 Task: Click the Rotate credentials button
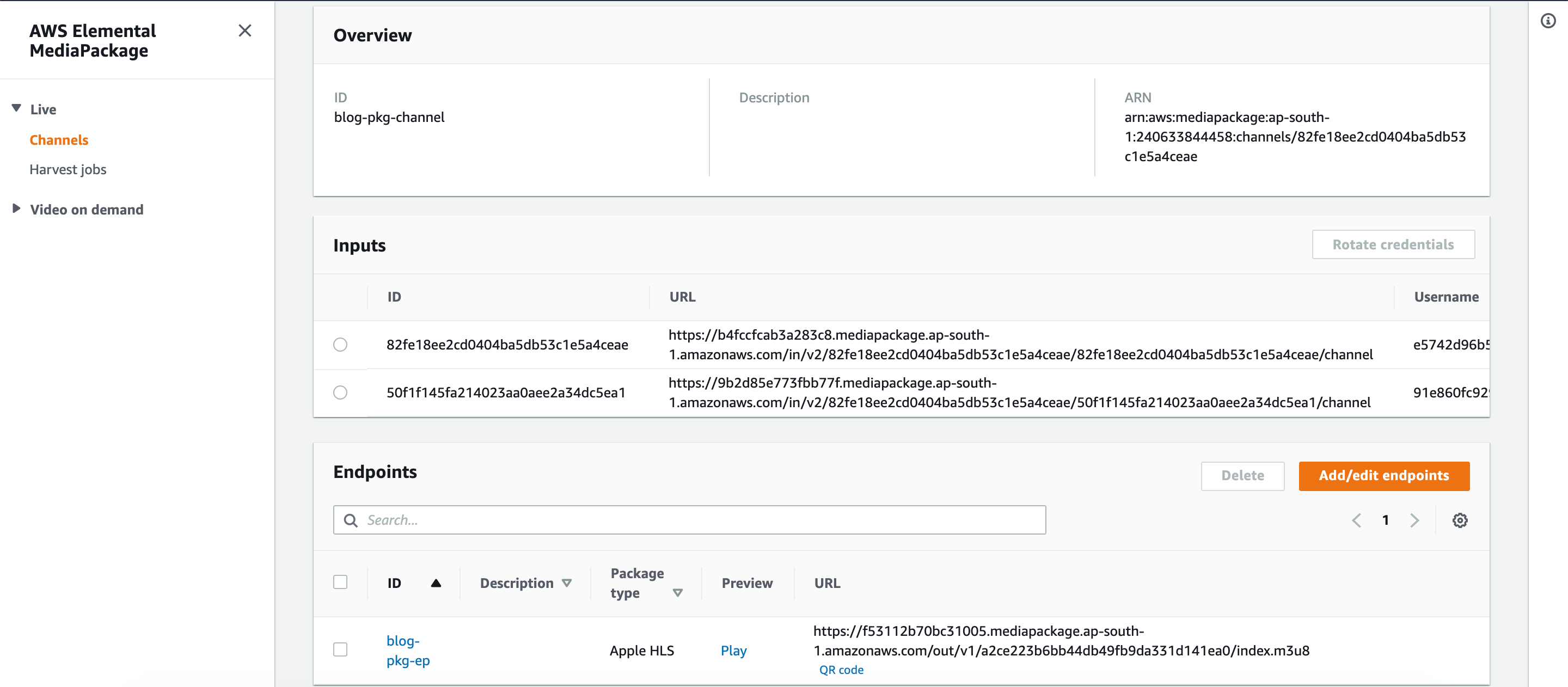[x=1393, y=244]
